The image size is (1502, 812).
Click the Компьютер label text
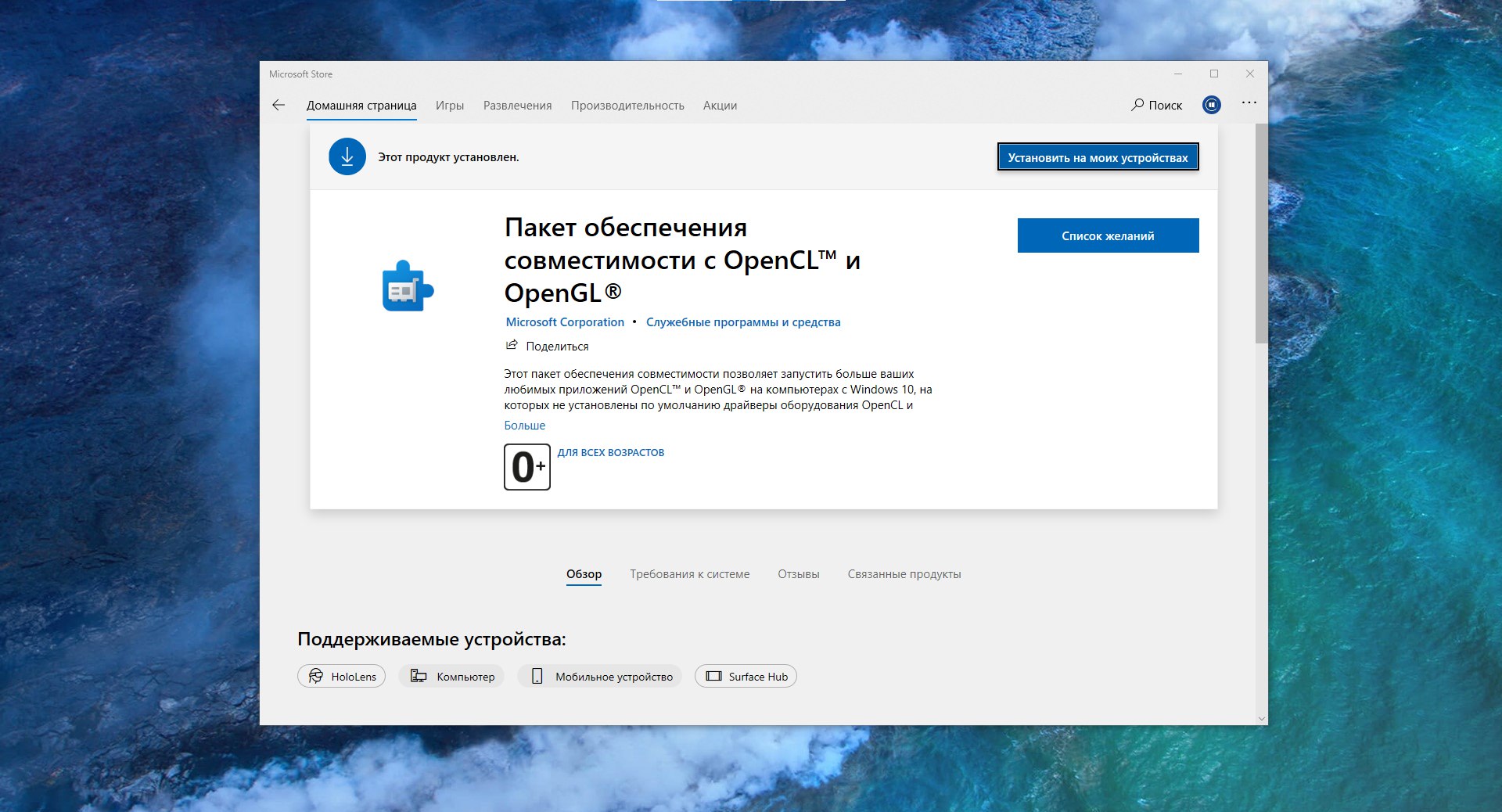click(x=465, y=677)
